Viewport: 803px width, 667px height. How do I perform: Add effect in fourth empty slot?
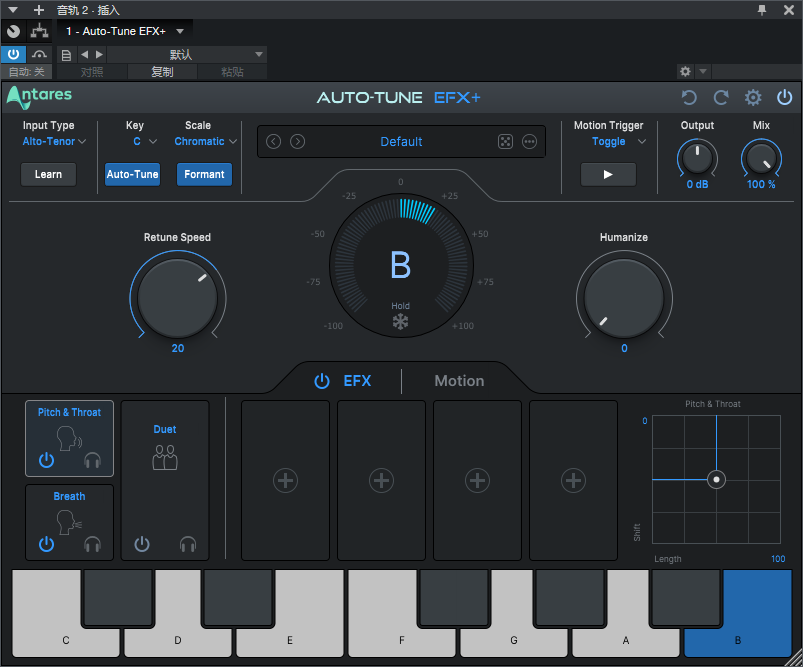pyautogui.click(x=574, y=481)
